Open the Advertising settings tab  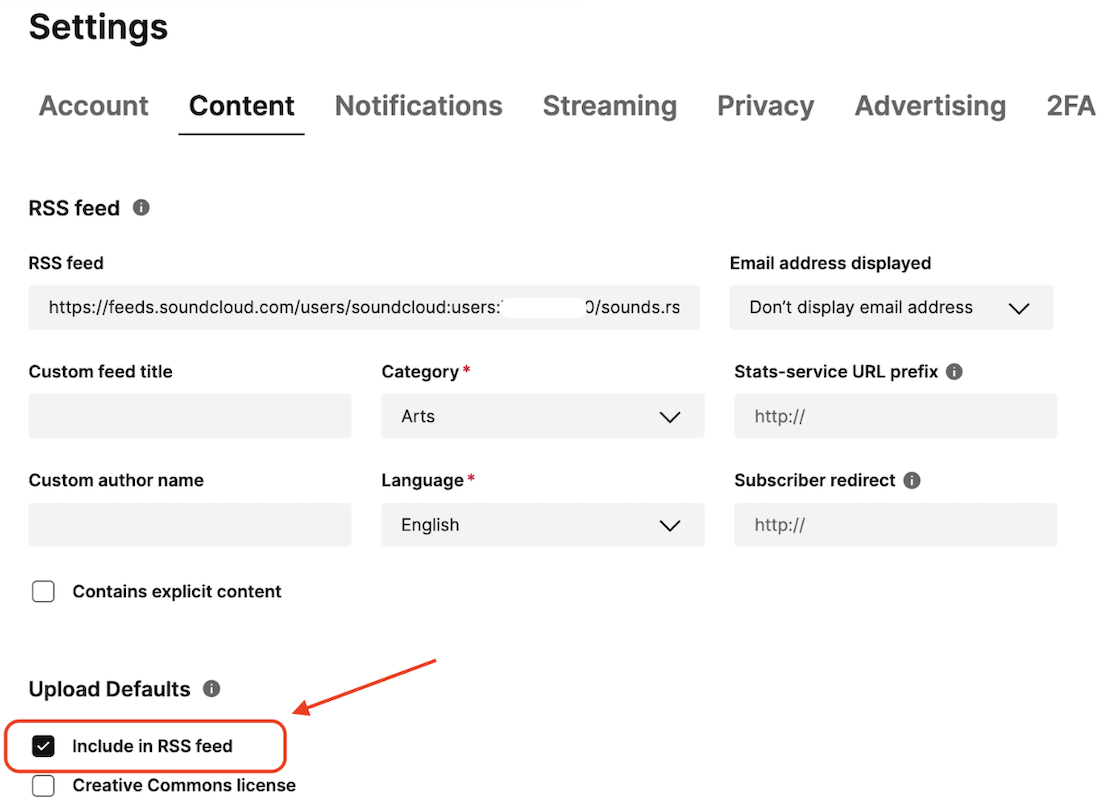click(x=930, y=106)
